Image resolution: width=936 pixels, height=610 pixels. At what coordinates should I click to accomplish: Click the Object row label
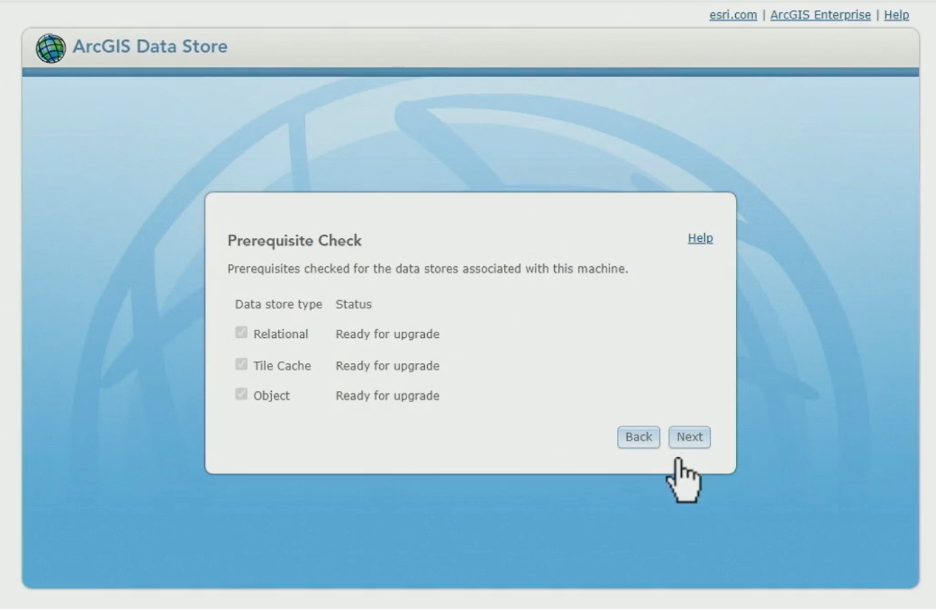pyautogui.click(x=272, y=393)
